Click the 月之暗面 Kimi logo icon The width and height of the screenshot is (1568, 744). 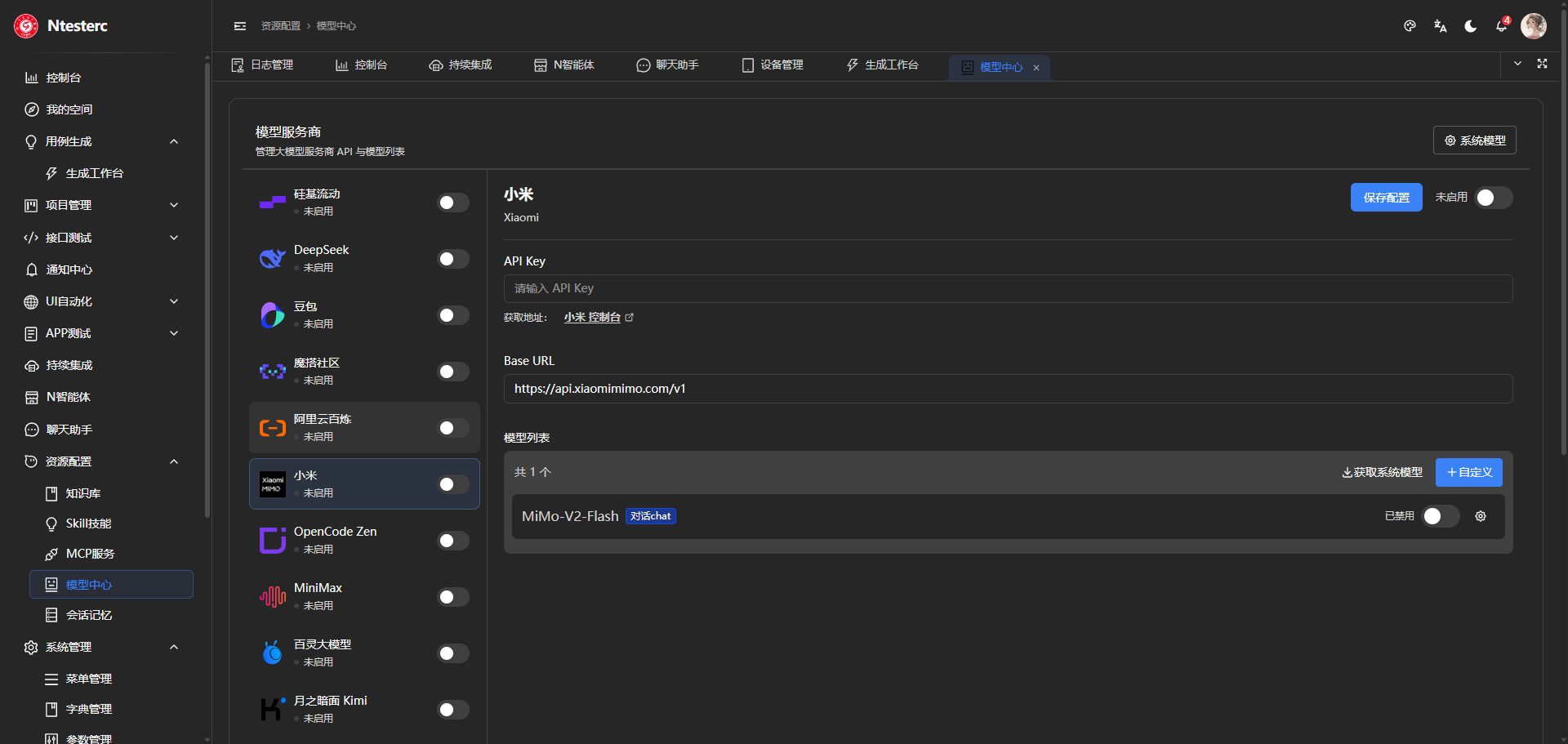273,710
